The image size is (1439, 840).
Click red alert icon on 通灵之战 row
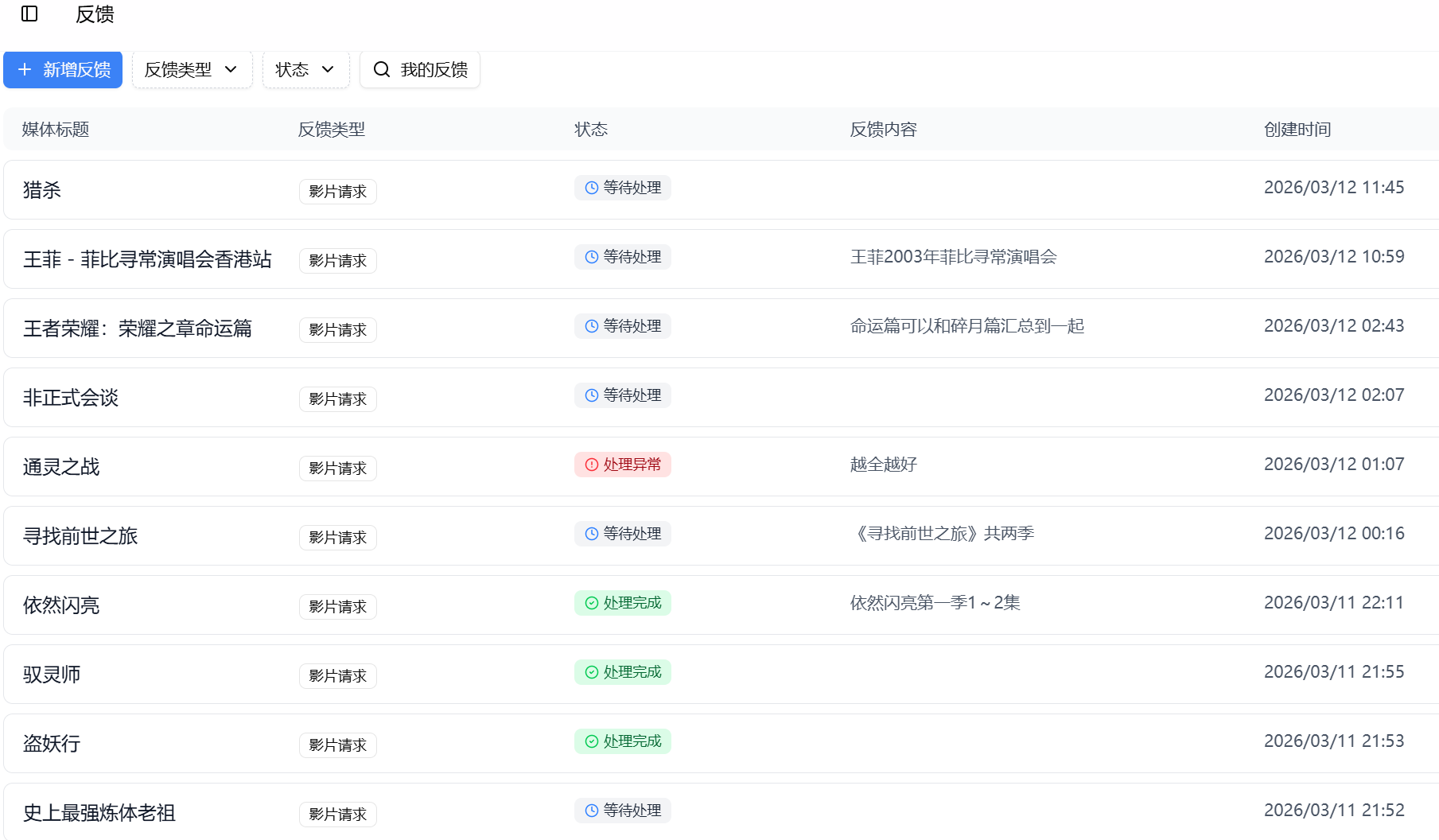point(592,465)
